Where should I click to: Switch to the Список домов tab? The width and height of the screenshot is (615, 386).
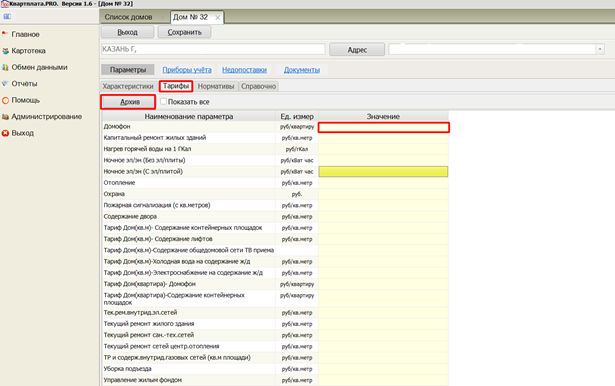click(x=128, y=17)
